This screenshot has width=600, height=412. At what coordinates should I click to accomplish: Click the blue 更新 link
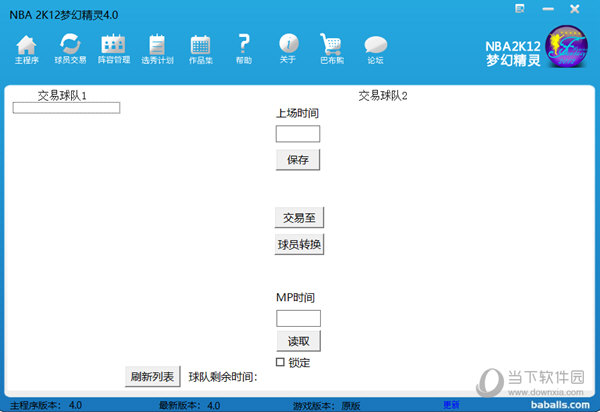[x=451, y=405]
